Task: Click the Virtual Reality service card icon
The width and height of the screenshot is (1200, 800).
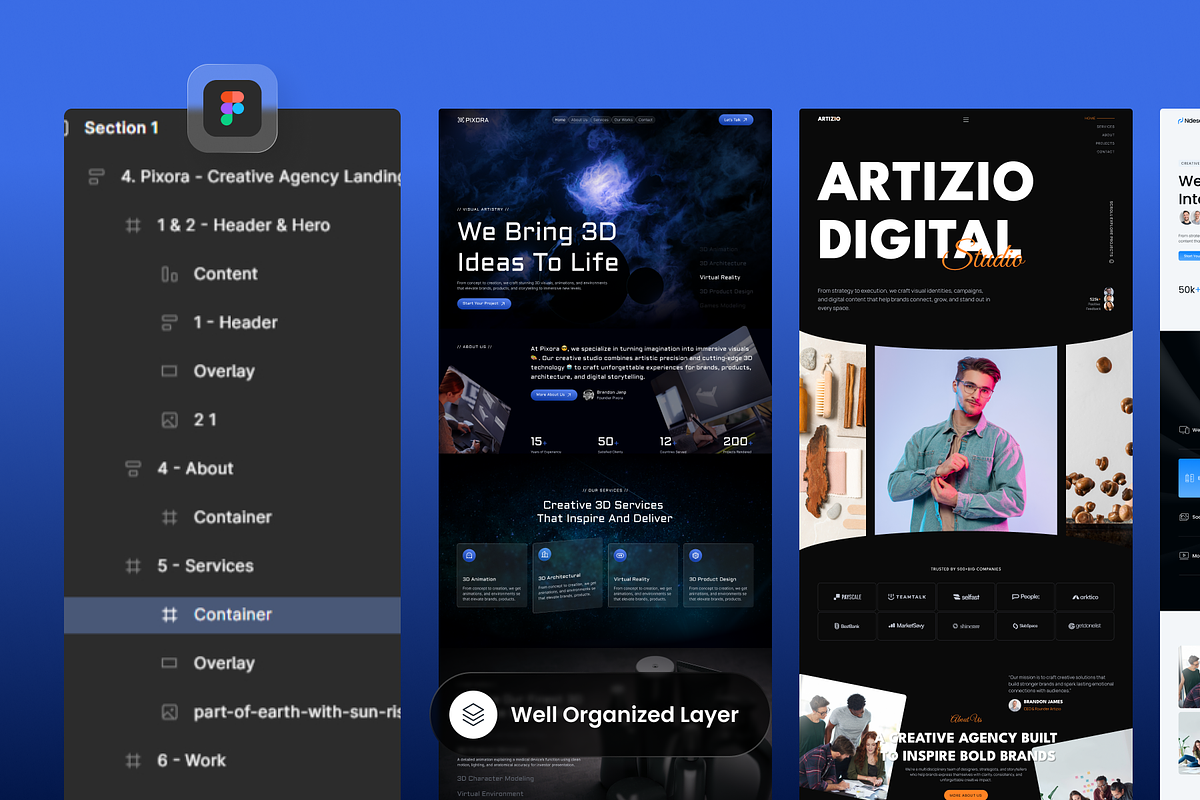Action: [x=620, y=555]
